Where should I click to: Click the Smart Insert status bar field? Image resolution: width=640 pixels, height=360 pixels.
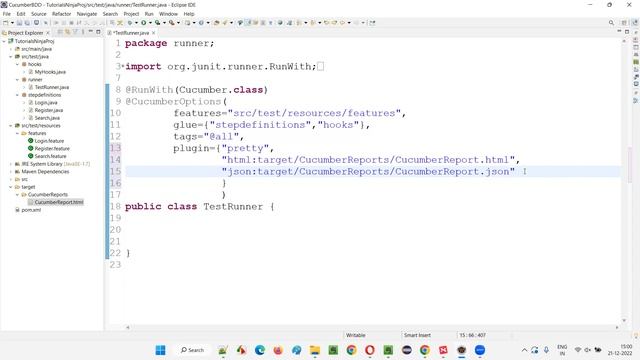tap(417, 335)
